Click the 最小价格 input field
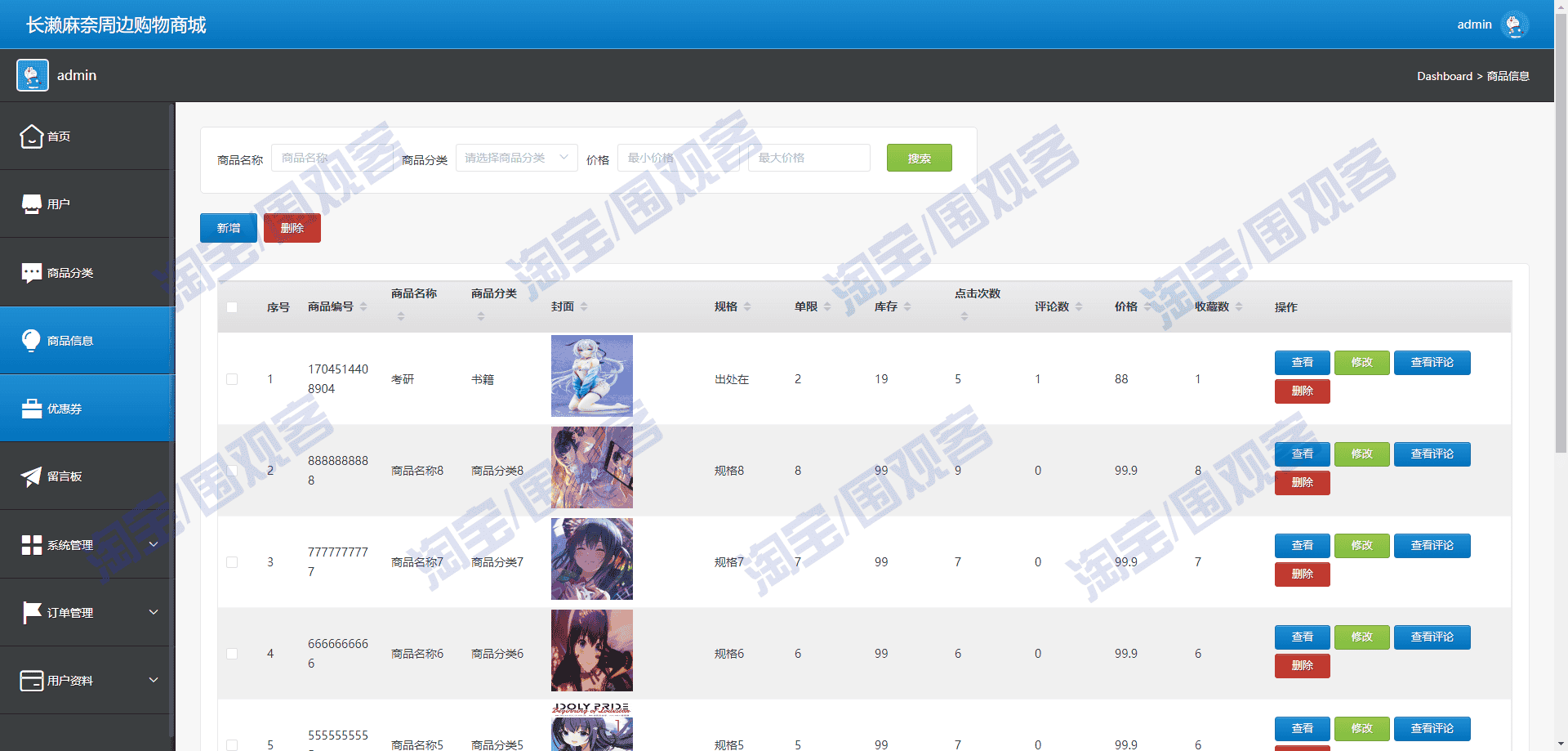Image resolution: width=1568 pixels, height=751 pixels. pyautogui.click(x=679, y=158)
